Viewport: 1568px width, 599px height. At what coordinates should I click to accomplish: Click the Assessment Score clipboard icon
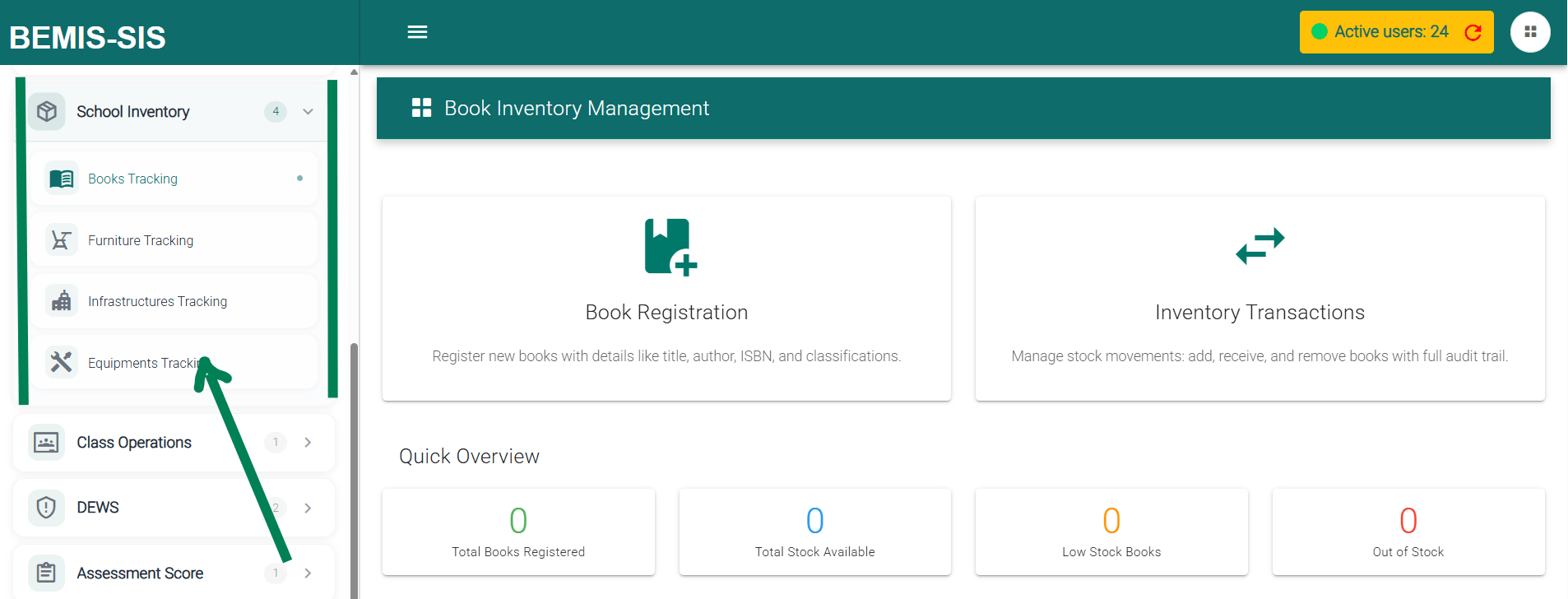47,573
